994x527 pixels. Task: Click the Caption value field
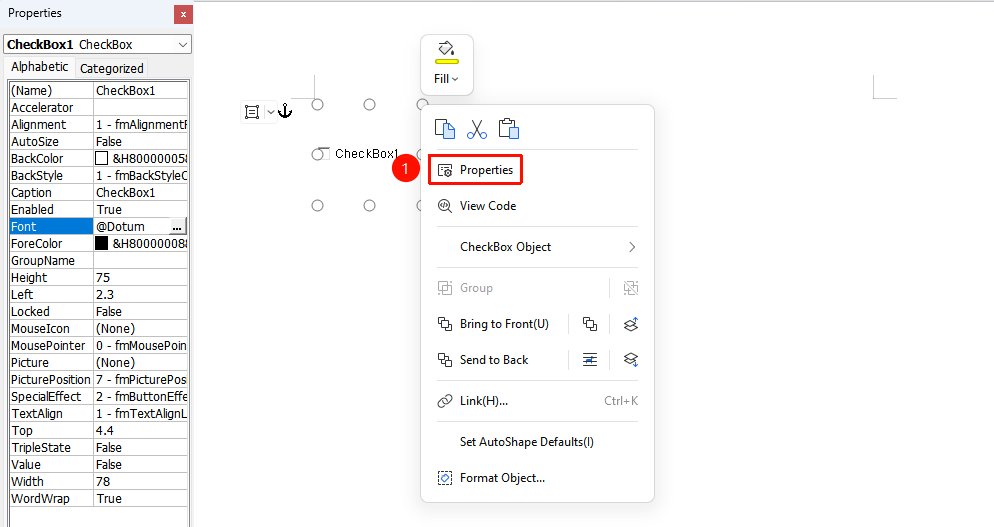pos(141,193)
